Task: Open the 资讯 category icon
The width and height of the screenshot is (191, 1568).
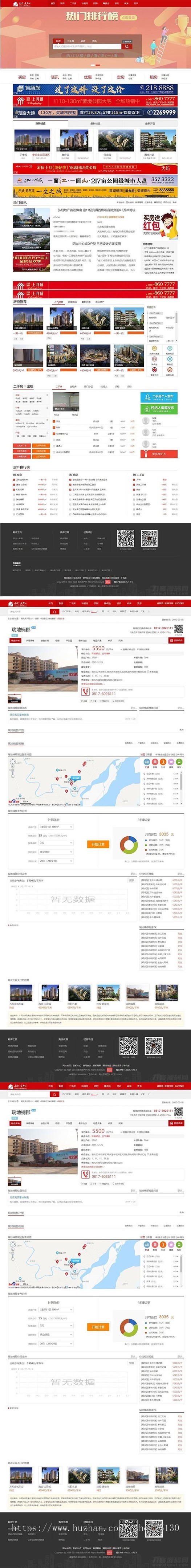Action: (x=55, y=77)
